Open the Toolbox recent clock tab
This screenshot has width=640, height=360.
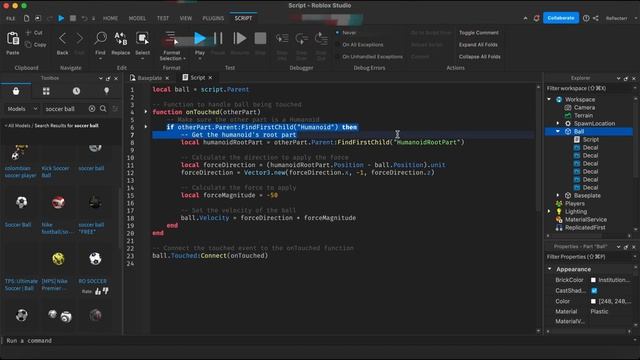(x=76, y=91)
